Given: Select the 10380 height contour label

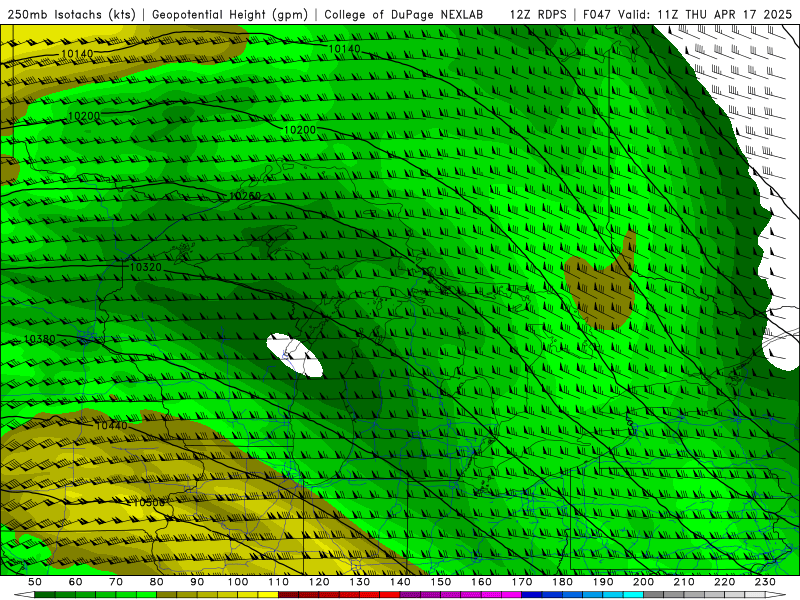Looking at the screenshot, I should point(39,339).
